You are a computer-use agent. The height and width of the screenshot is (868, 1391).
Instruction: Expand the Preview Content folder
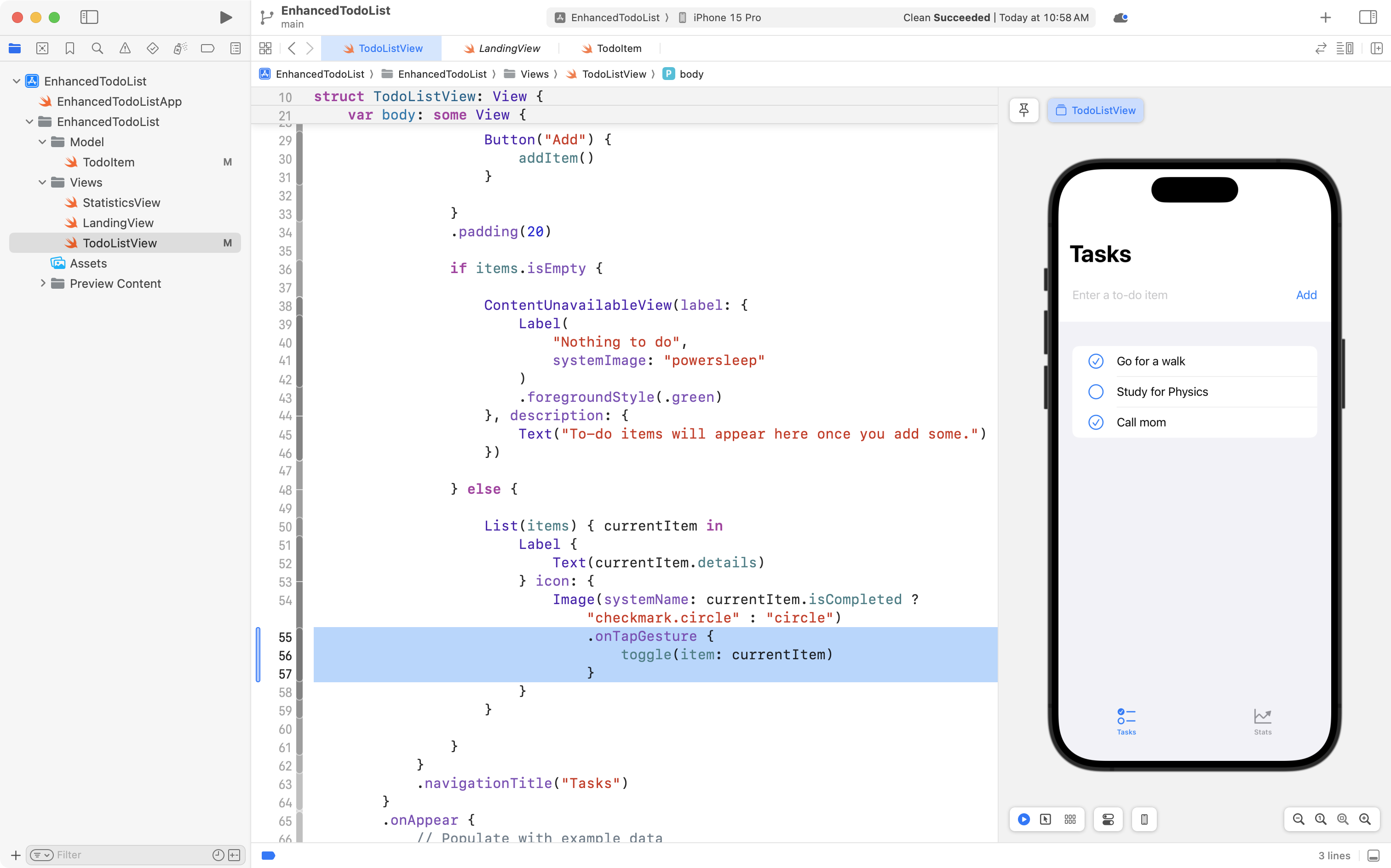(42, 284)
